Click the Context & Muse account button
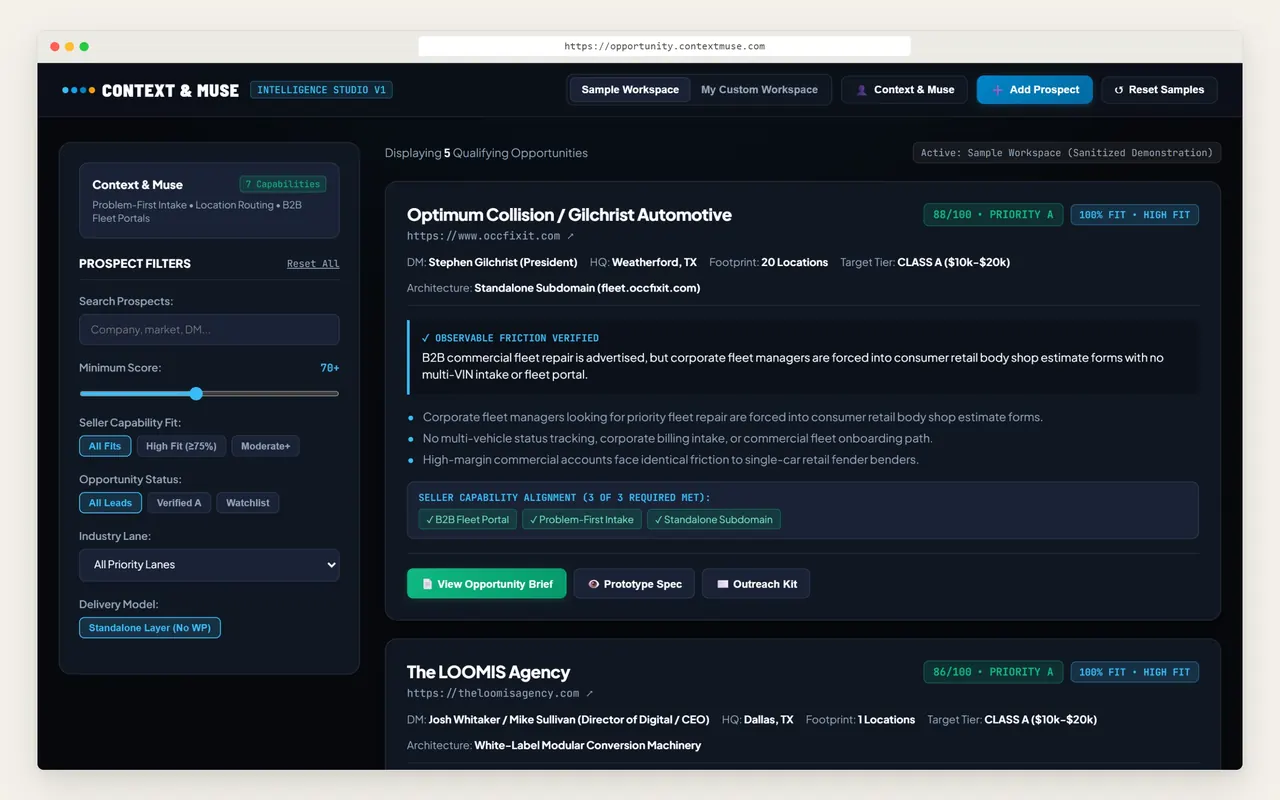 pyautogui.click(x=904, y=90)
